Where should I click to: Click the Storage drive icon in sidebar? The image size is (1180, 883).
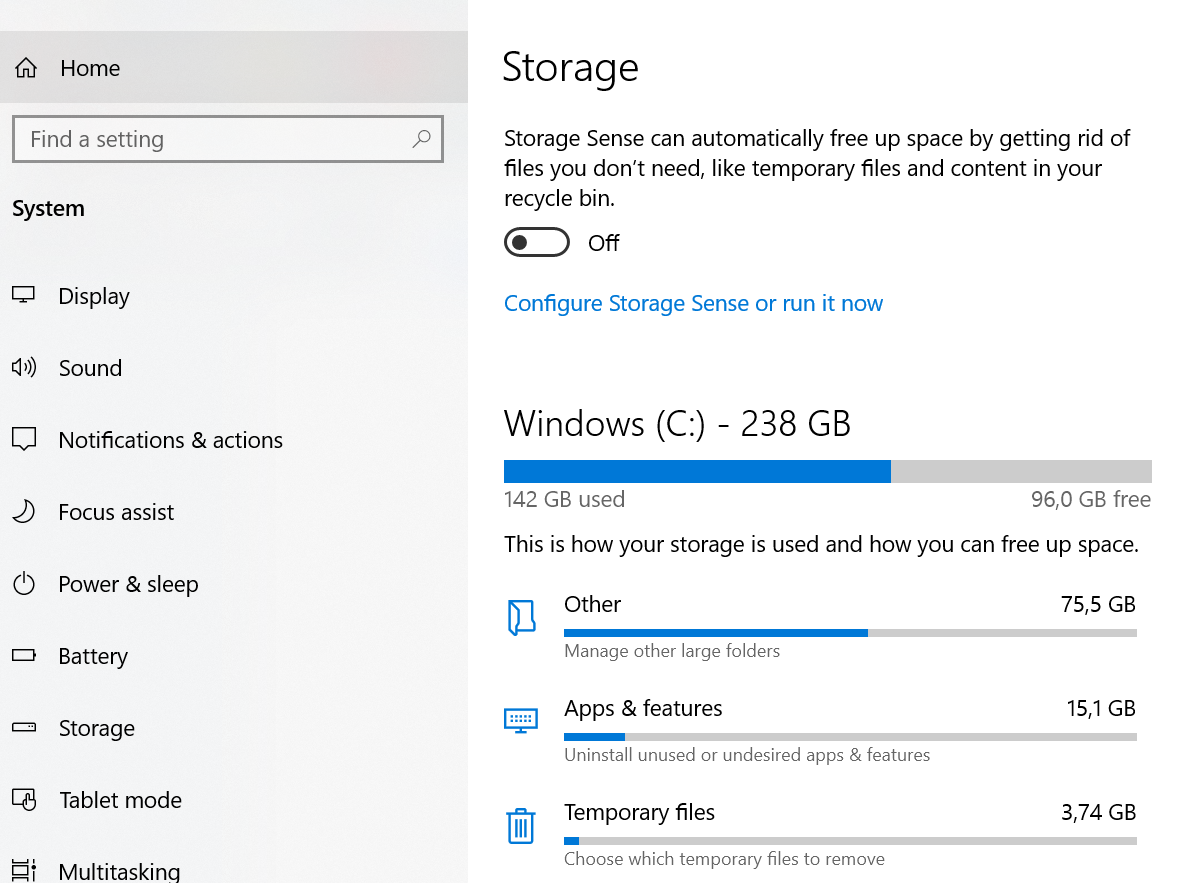coord(23,727)
